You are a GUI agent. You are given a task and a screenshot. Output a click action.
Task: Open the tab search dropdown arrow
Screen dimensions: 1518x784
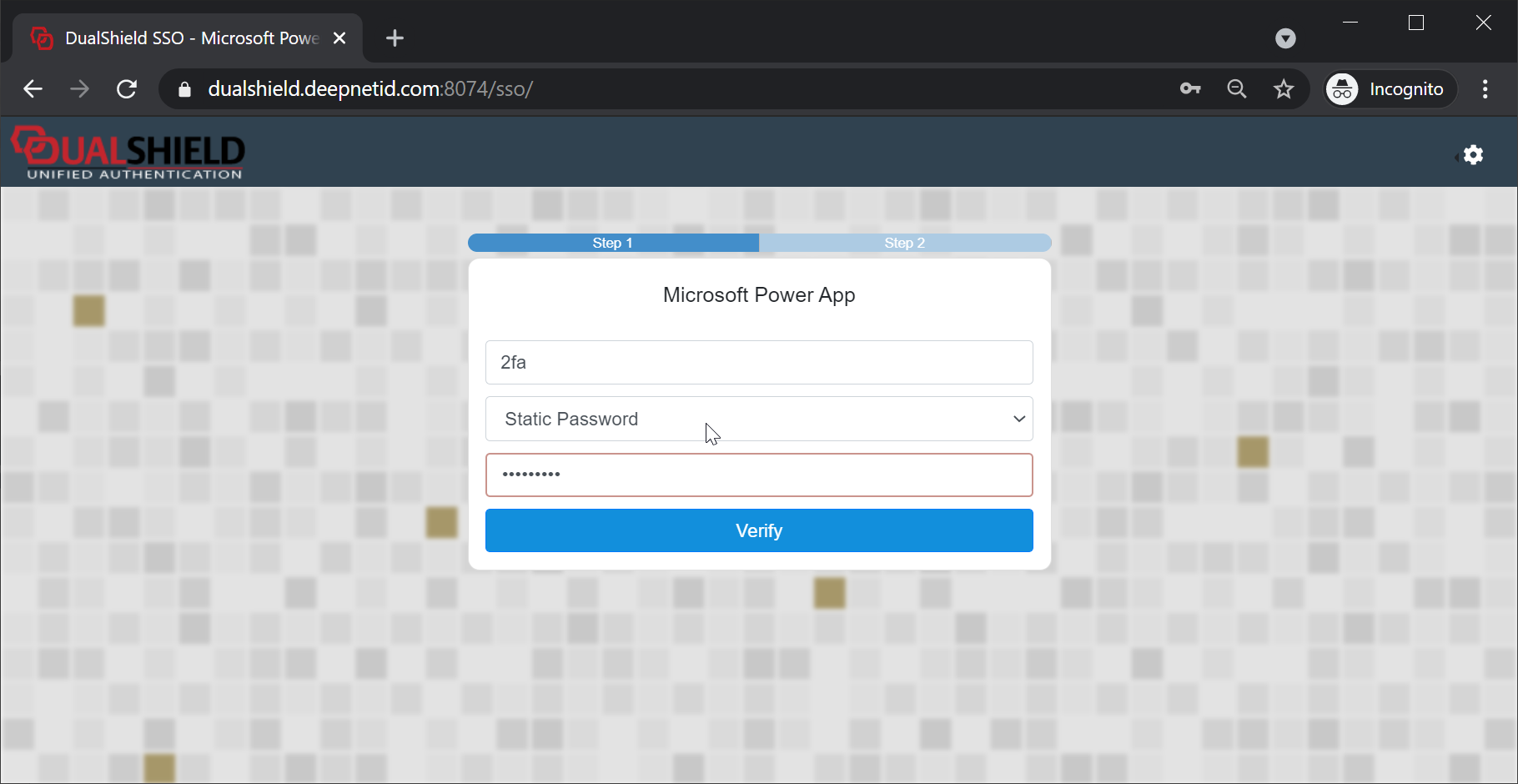click(1285, 38)
